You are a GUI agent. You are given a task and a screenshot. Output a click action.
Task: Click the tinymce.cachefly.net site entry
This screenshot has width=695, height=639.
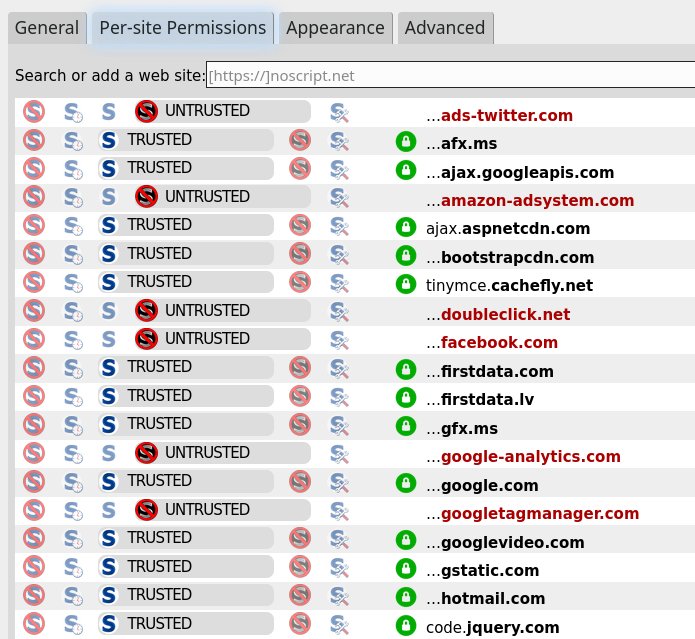point(509,286)
